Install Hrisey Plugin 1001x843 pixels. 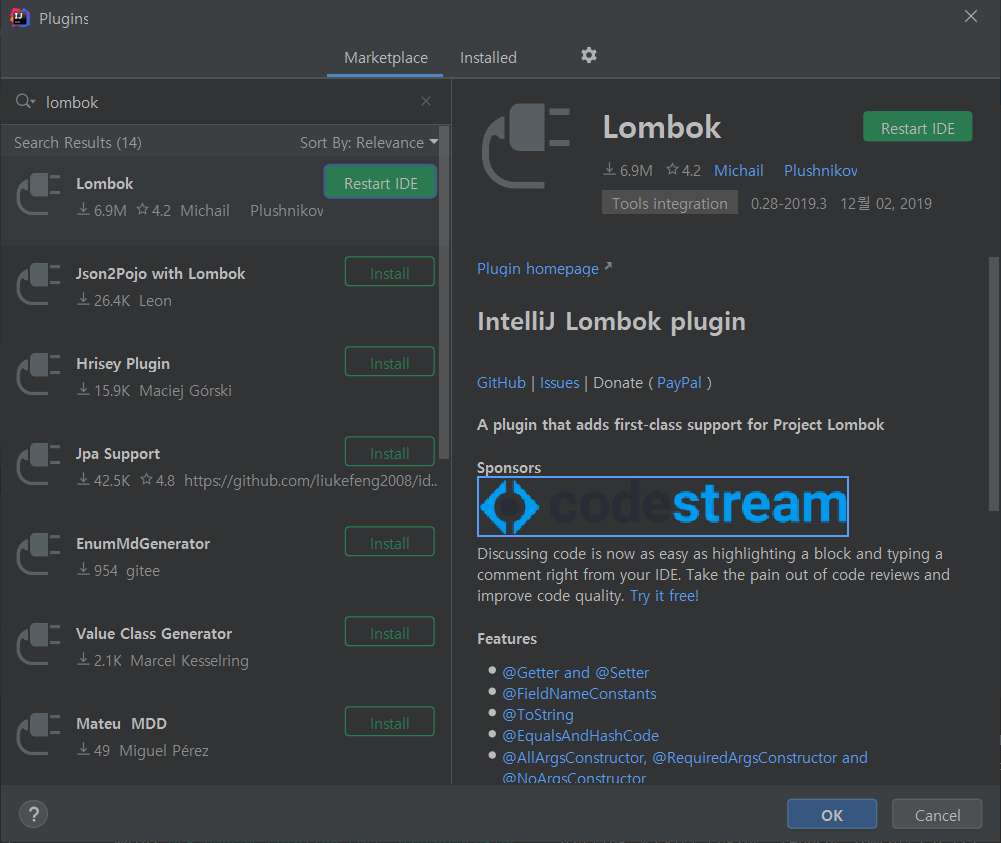[x=389, y=363]
